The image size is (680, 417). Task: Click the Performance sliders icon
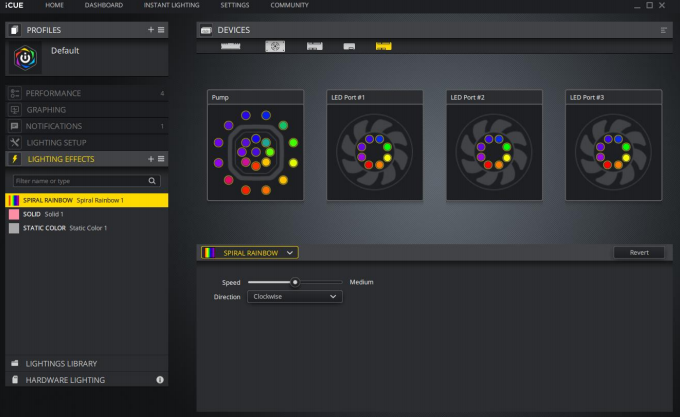point(15,93)
